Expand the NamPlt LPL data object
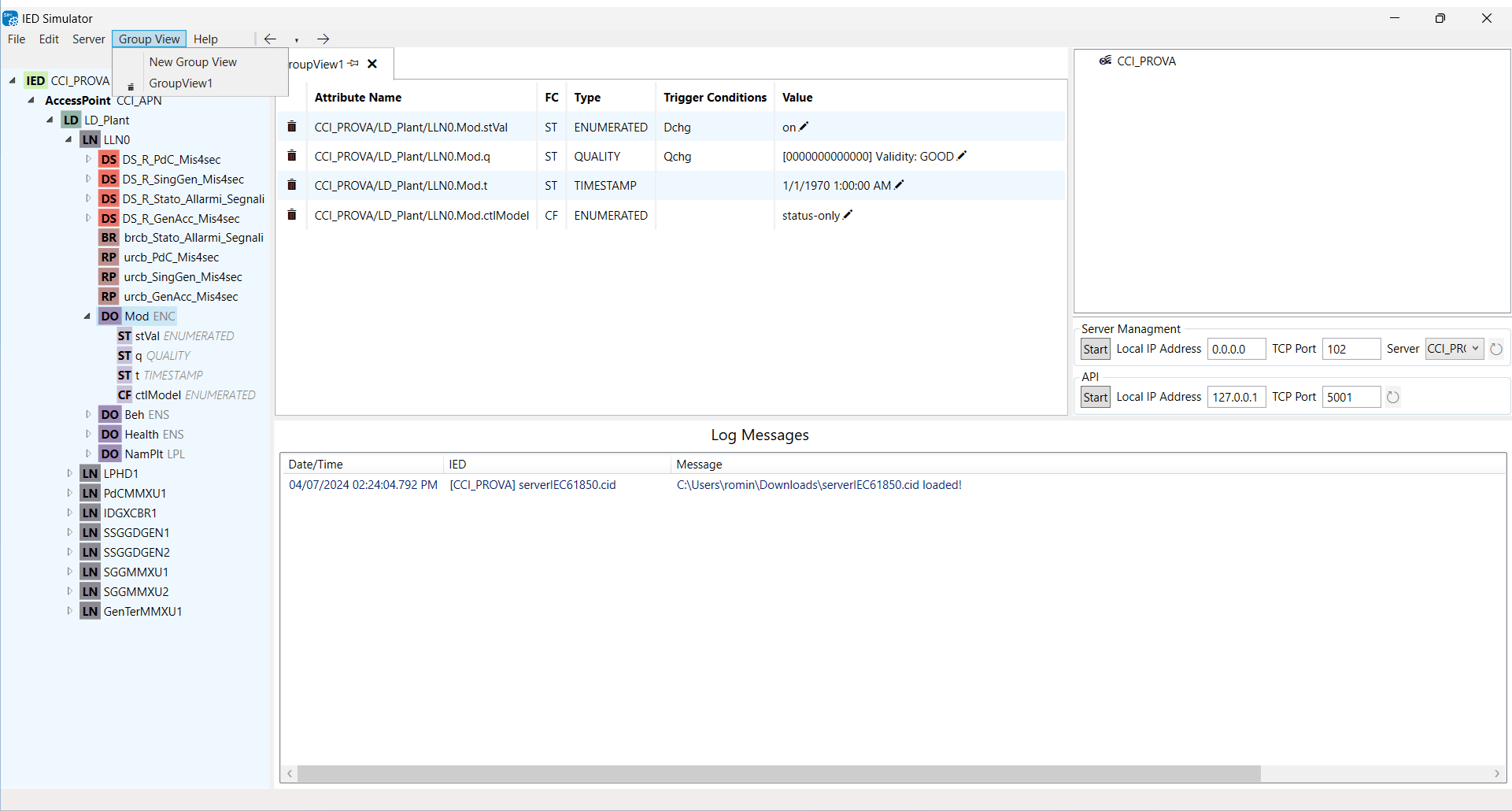This screenshot has height=811, width=1512. coord(88,454)
